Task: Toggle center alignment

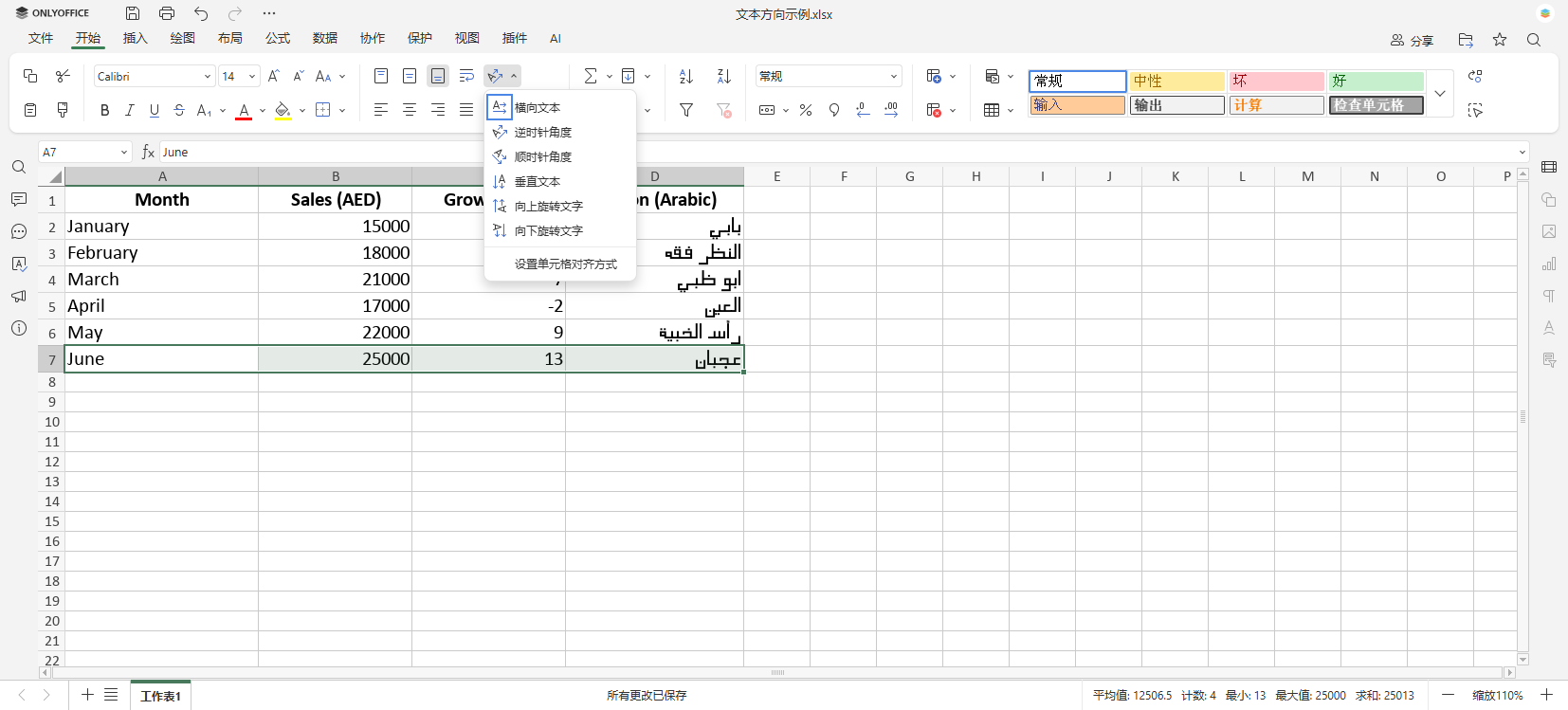Action: coord(410,110)
